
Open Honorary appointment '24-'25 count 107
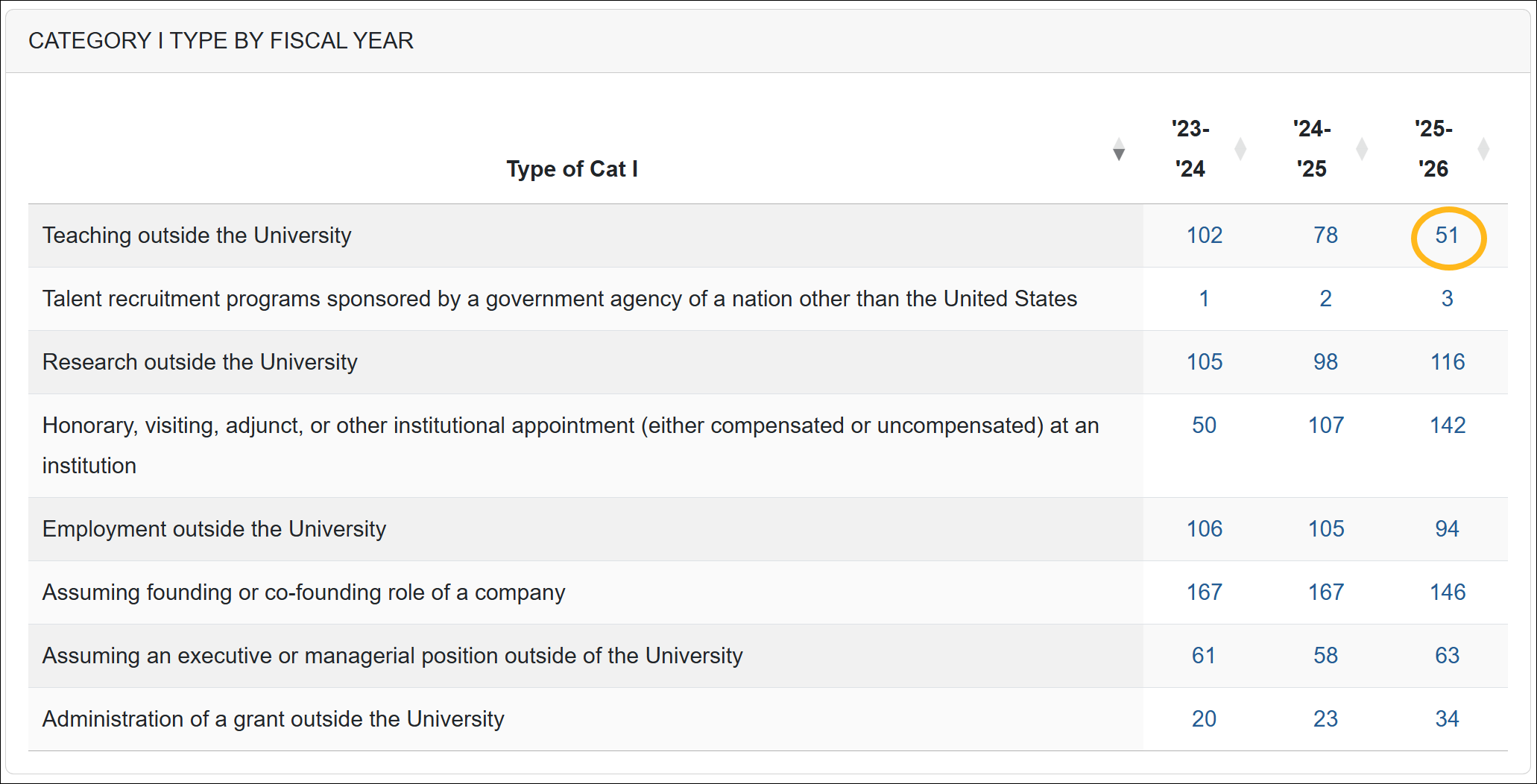click(x=1325, y=426)
